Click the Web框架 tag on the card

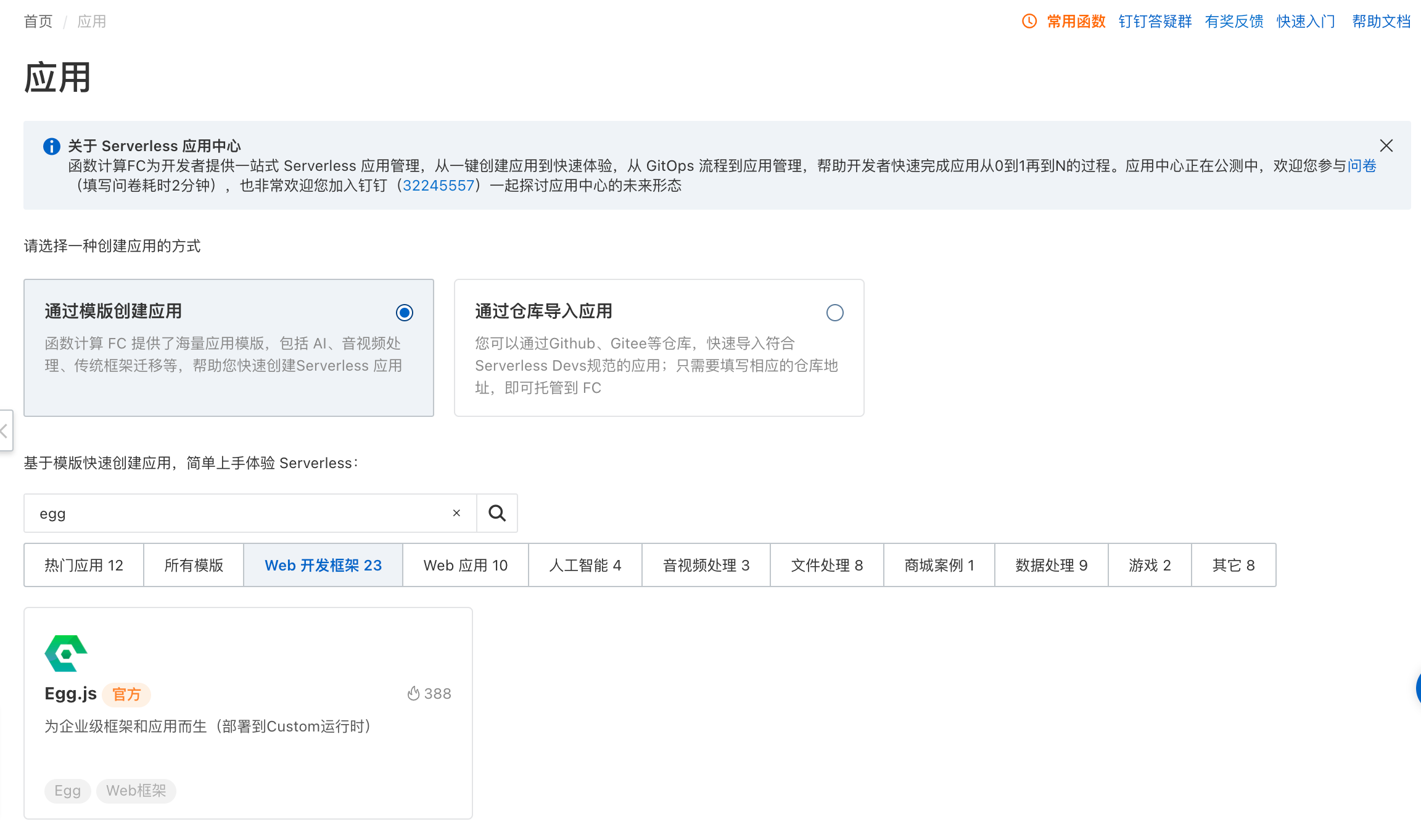pyautogui.click(x=136, y=791)
